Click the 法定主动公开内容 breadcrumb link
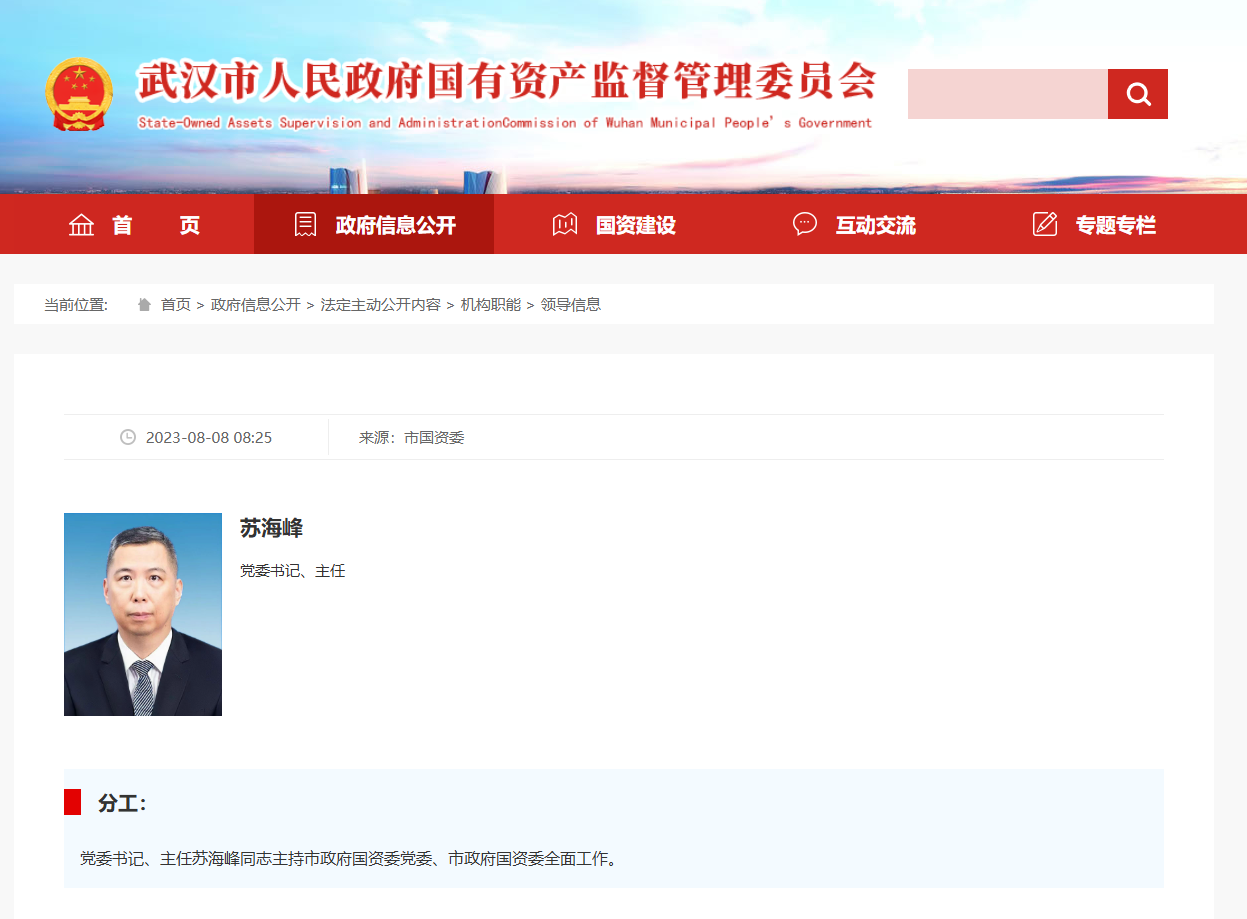 click(x=381, y=304)
